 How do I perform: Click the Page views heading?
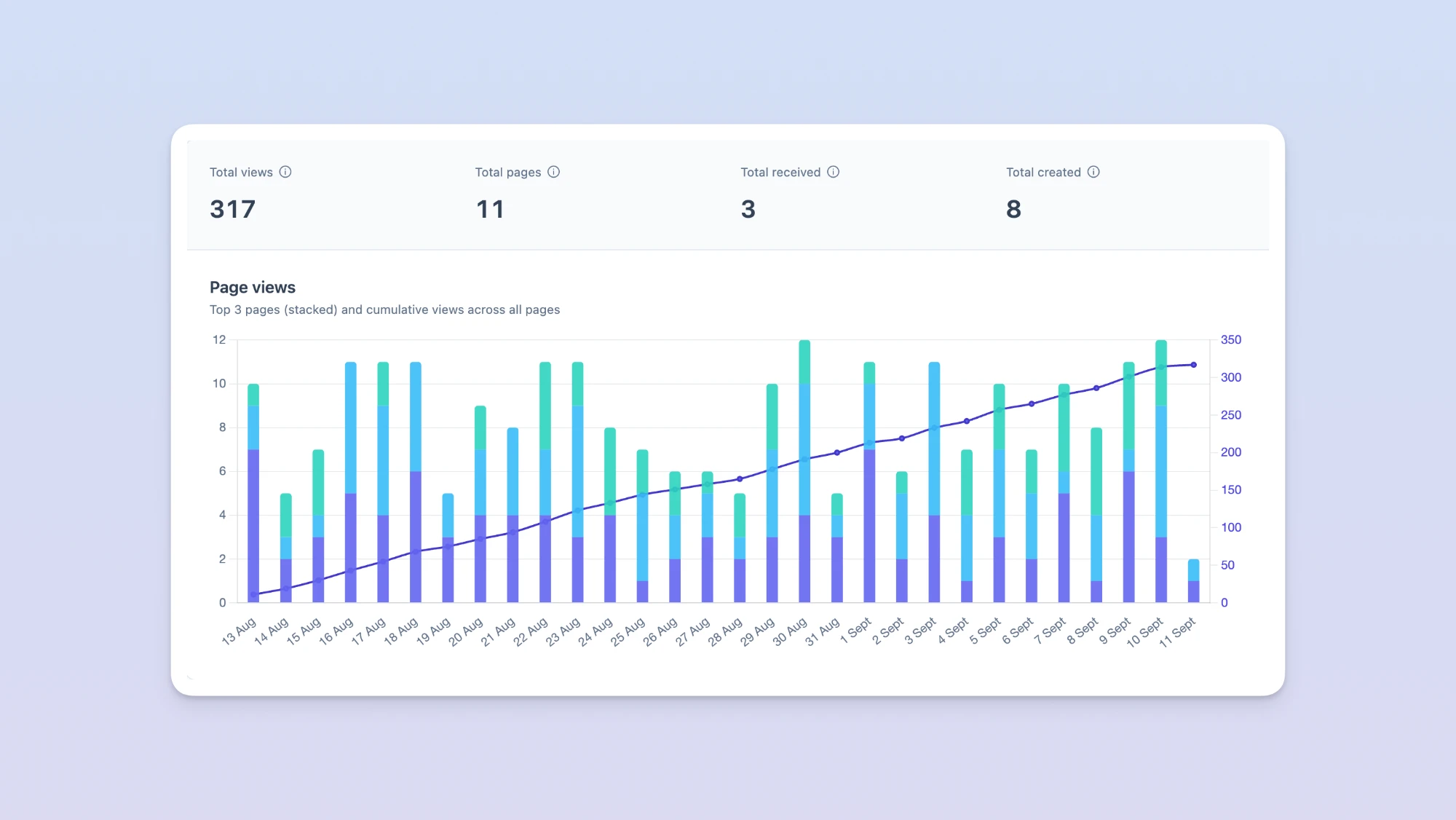point(253,288)
